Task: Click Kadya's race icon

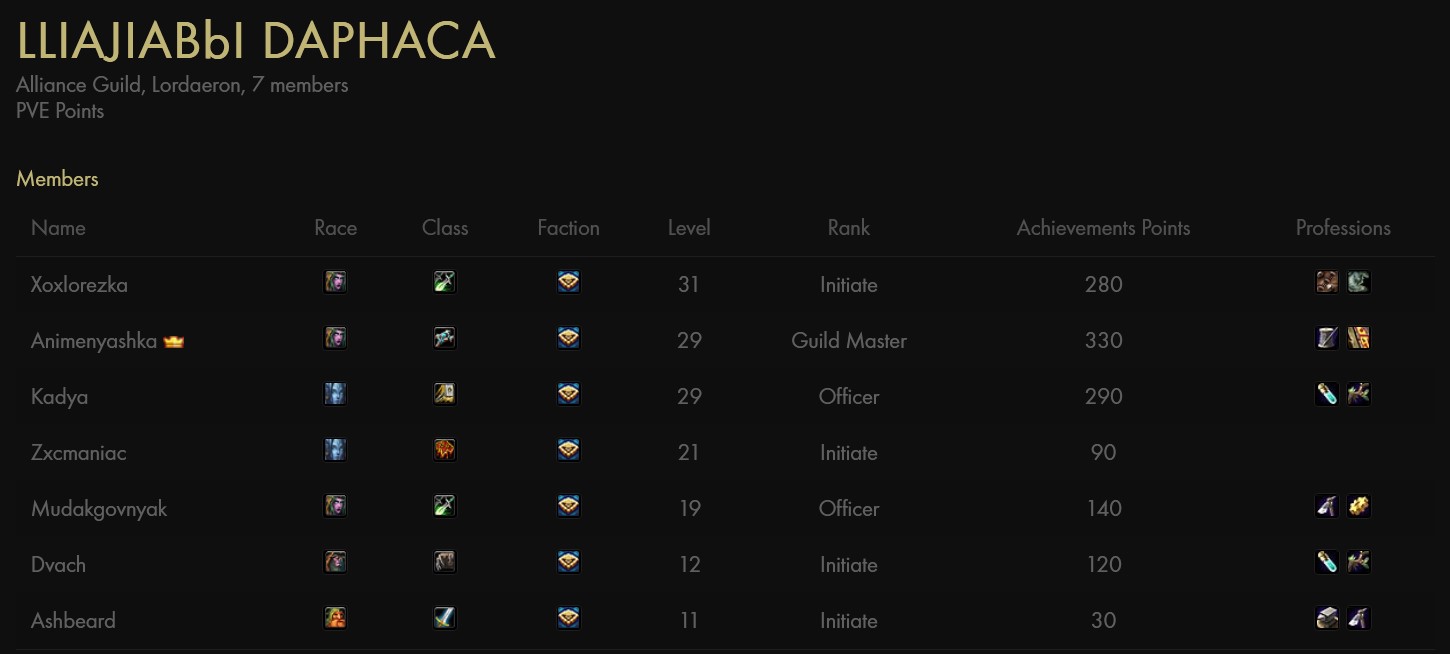Action: 335,394
